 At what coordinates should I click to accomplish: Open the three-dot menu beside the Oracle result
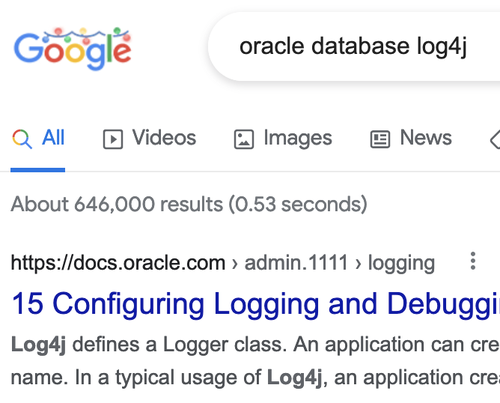[x=473, y=261]
